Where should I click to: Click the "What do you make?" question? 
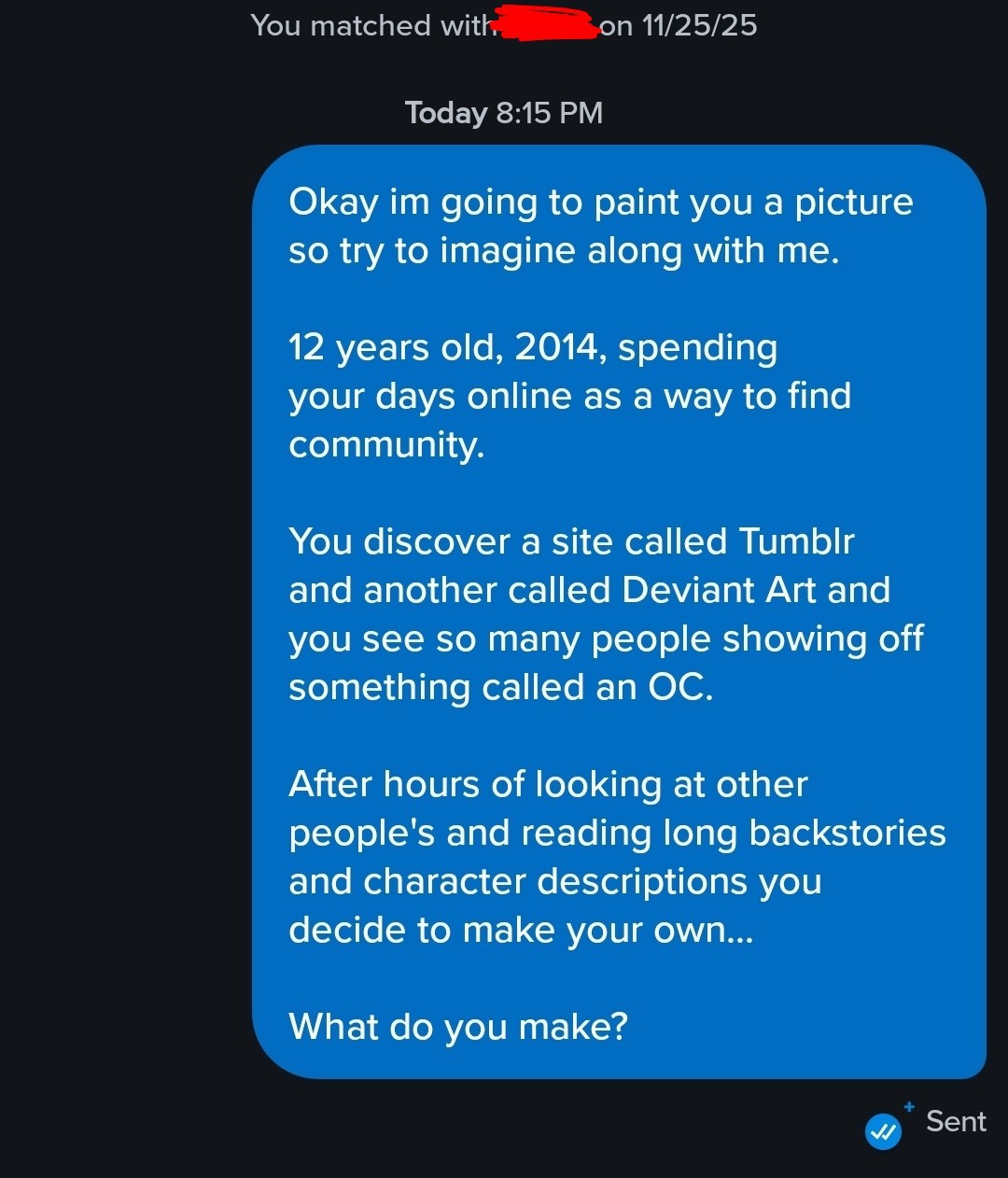(x=458, y=1027)
